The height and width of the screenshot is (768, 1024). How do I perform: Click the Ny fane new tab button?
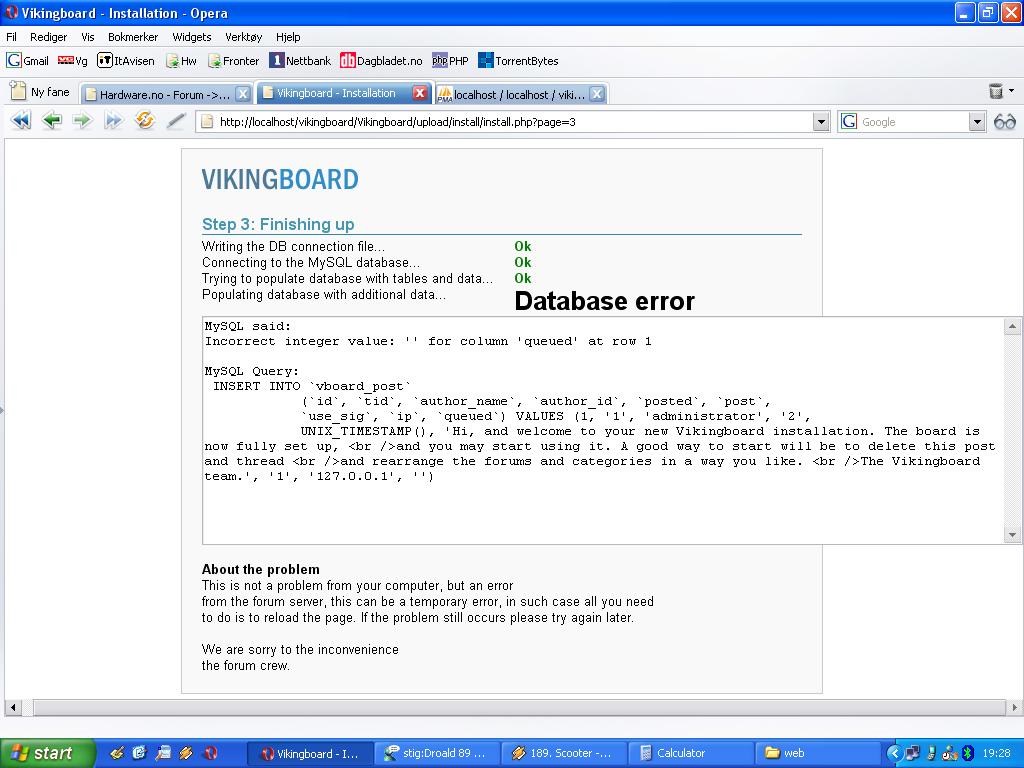[x=40, y=92]
